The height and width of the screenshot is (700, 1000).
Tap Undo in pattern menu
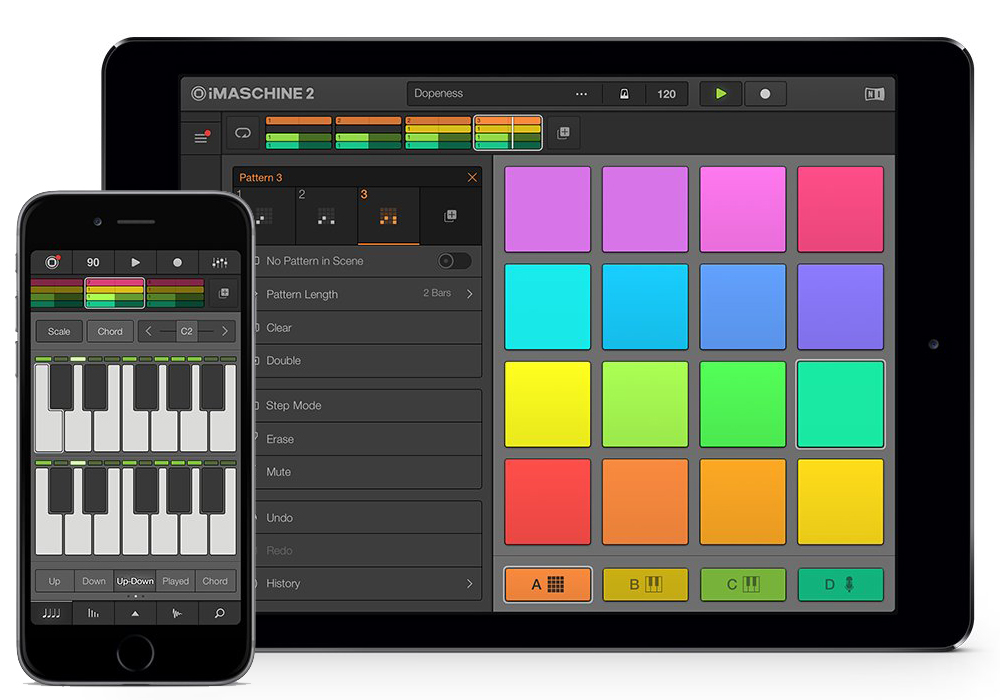pos(368,518)
